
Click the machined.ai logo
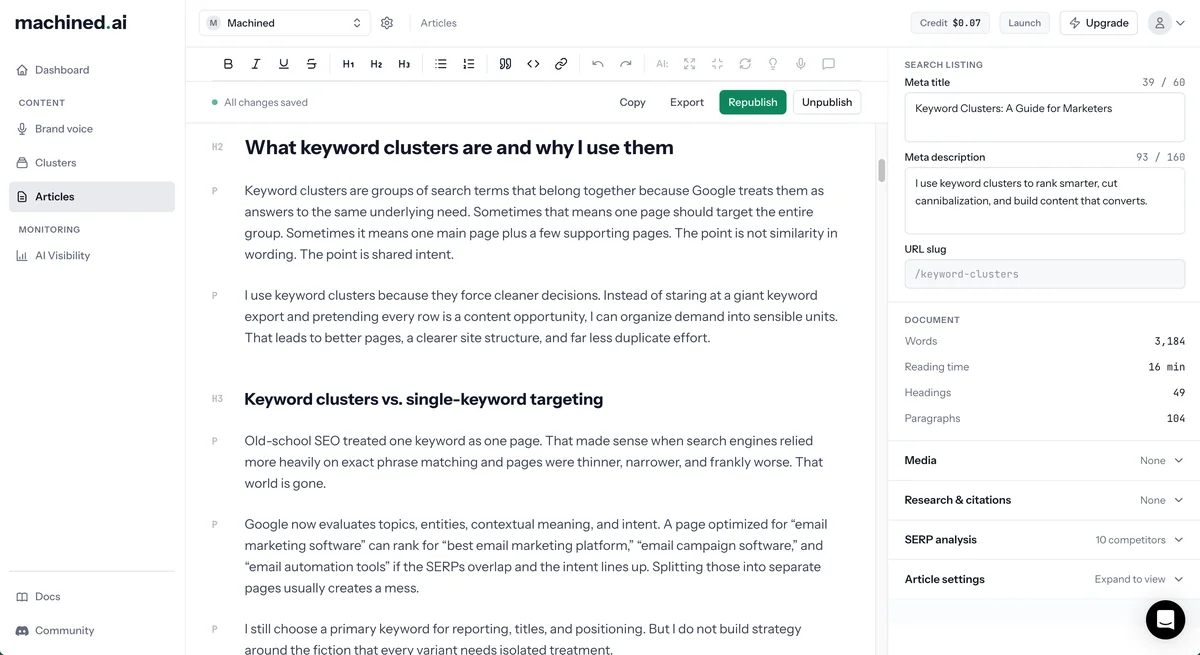click(71, 22)
